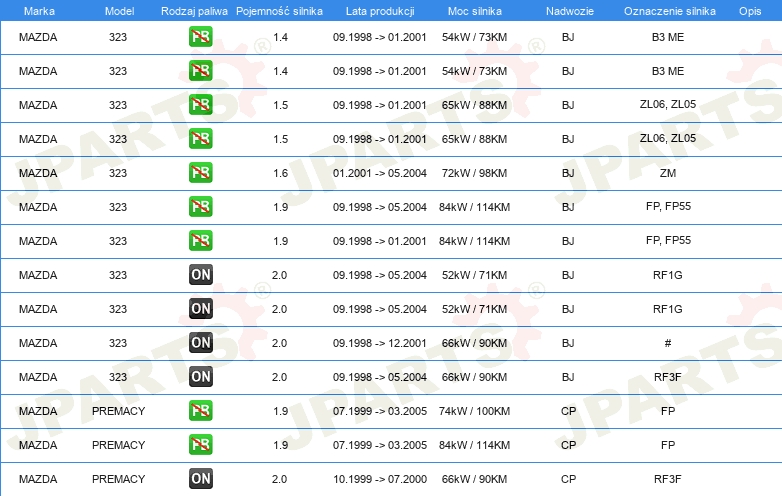Select '66kW / 90KM' in the 323 RF3F row

(474, 377)
